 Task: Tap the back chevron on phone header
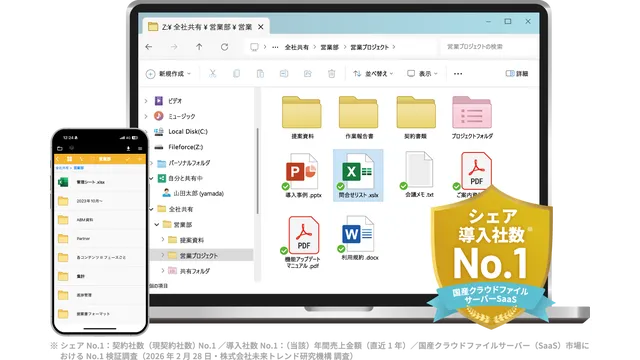(58, 159)
